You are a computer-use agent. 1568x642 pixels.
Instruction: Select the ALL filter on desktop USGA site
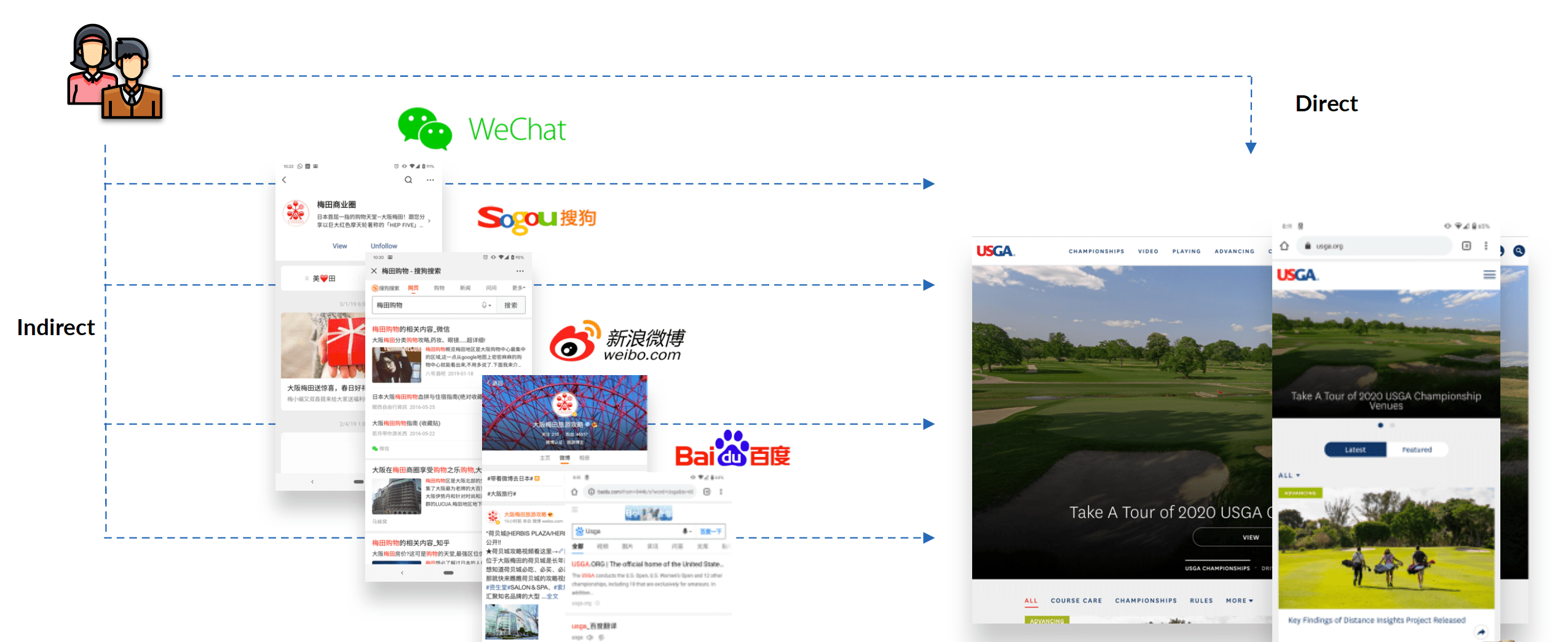coord(1031,601)
